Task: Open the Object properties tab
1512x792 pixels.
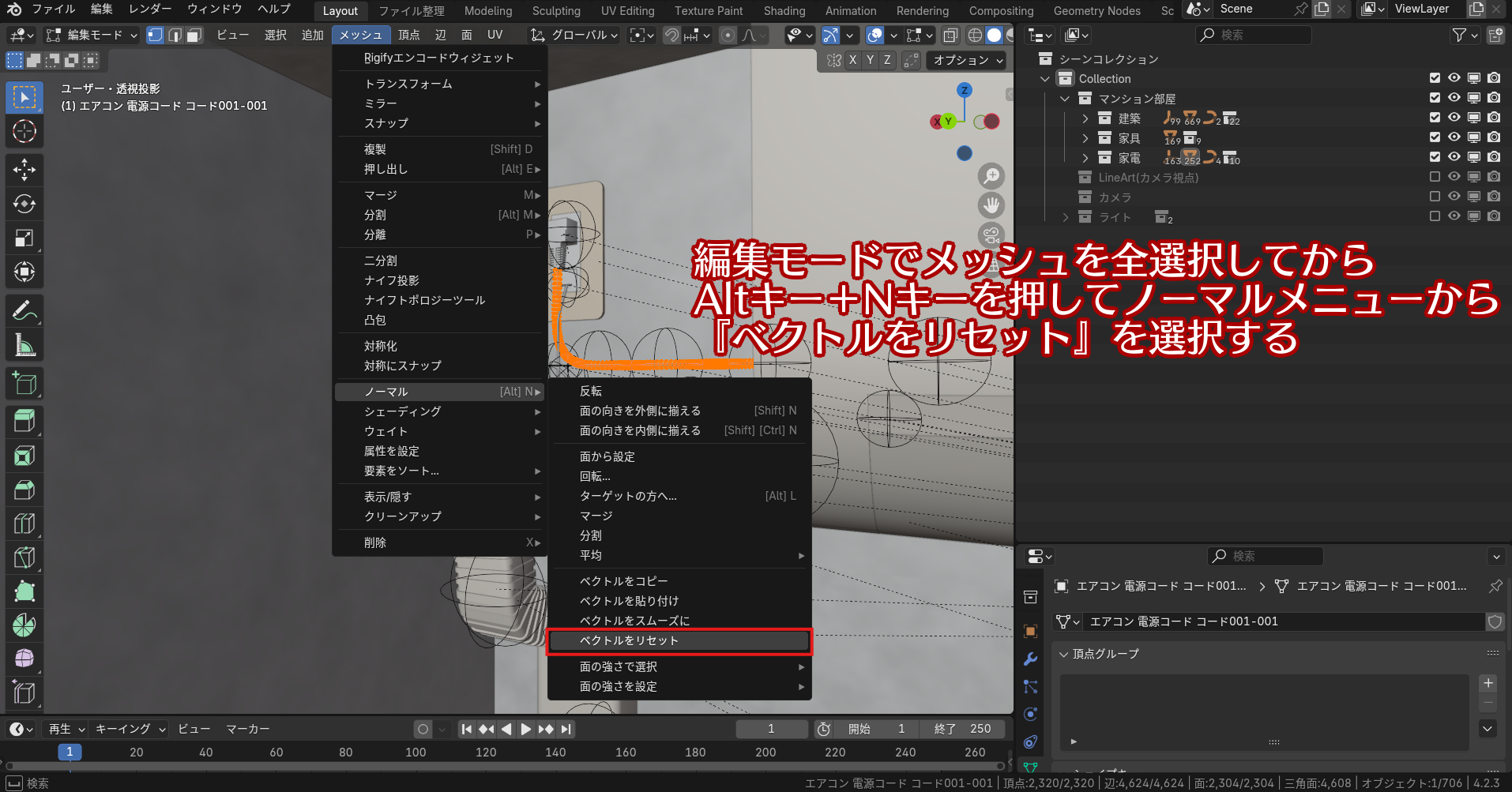Action: (x=1030, y=631)
